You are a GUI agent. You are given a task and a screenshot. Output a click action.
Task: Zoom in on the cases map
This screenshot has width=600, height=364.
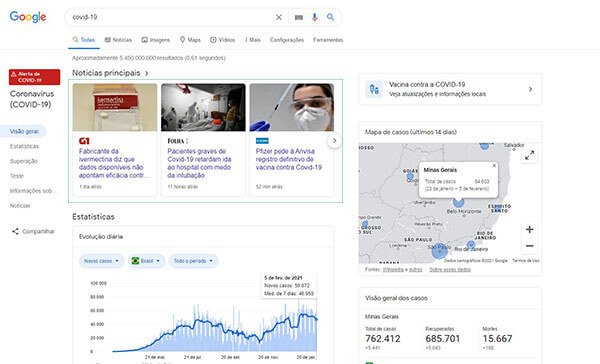530,229
